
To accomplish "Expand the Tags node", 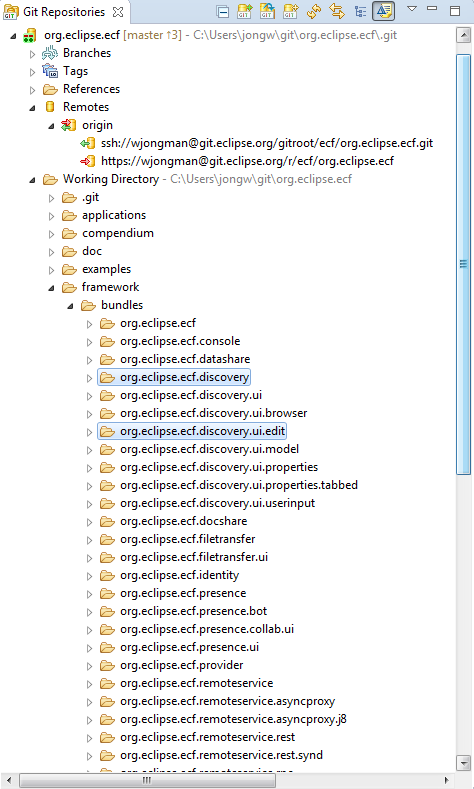I will coord(32,72).
